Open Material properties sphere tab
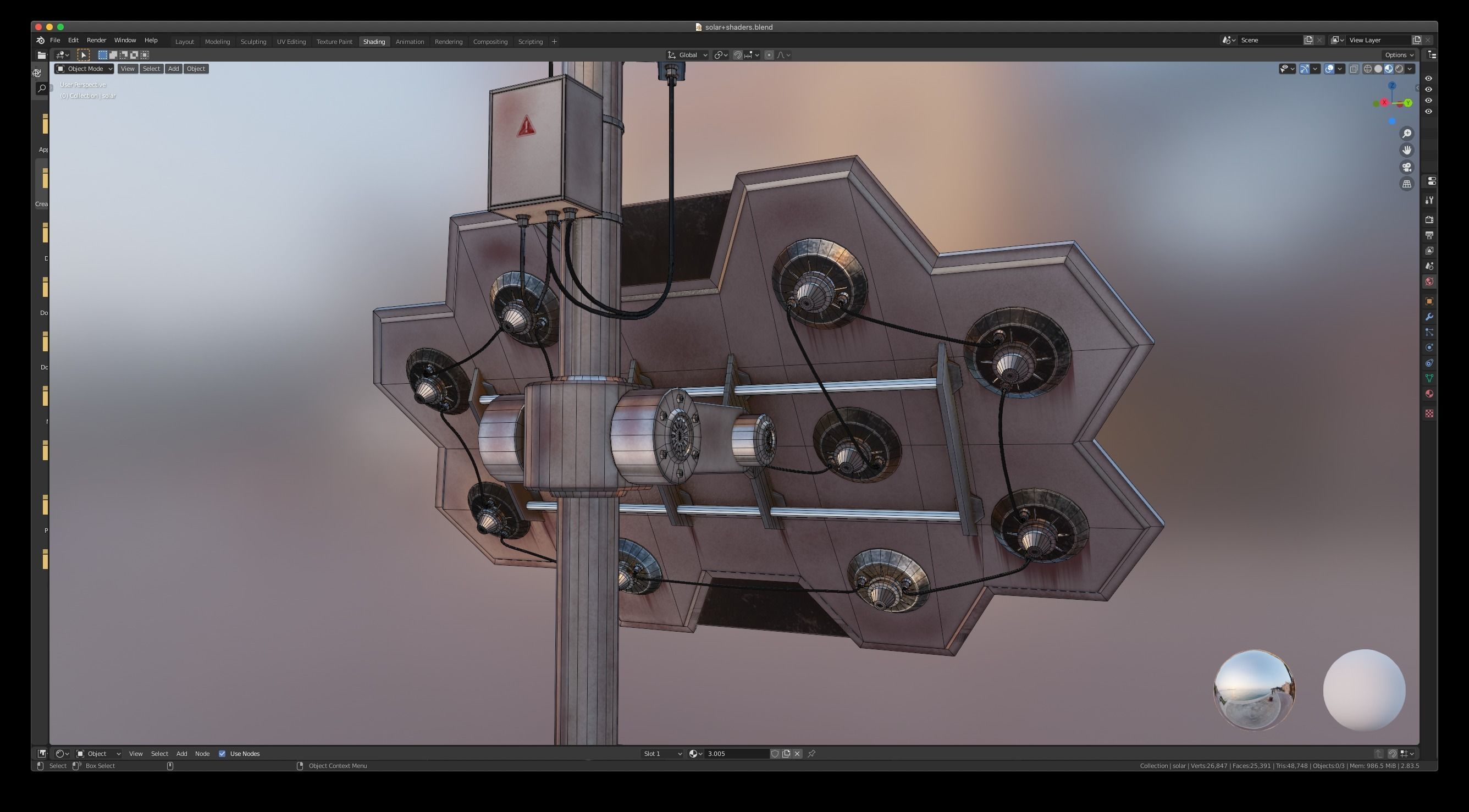This screenshot has width=1469, height=812. (1429, 394)
